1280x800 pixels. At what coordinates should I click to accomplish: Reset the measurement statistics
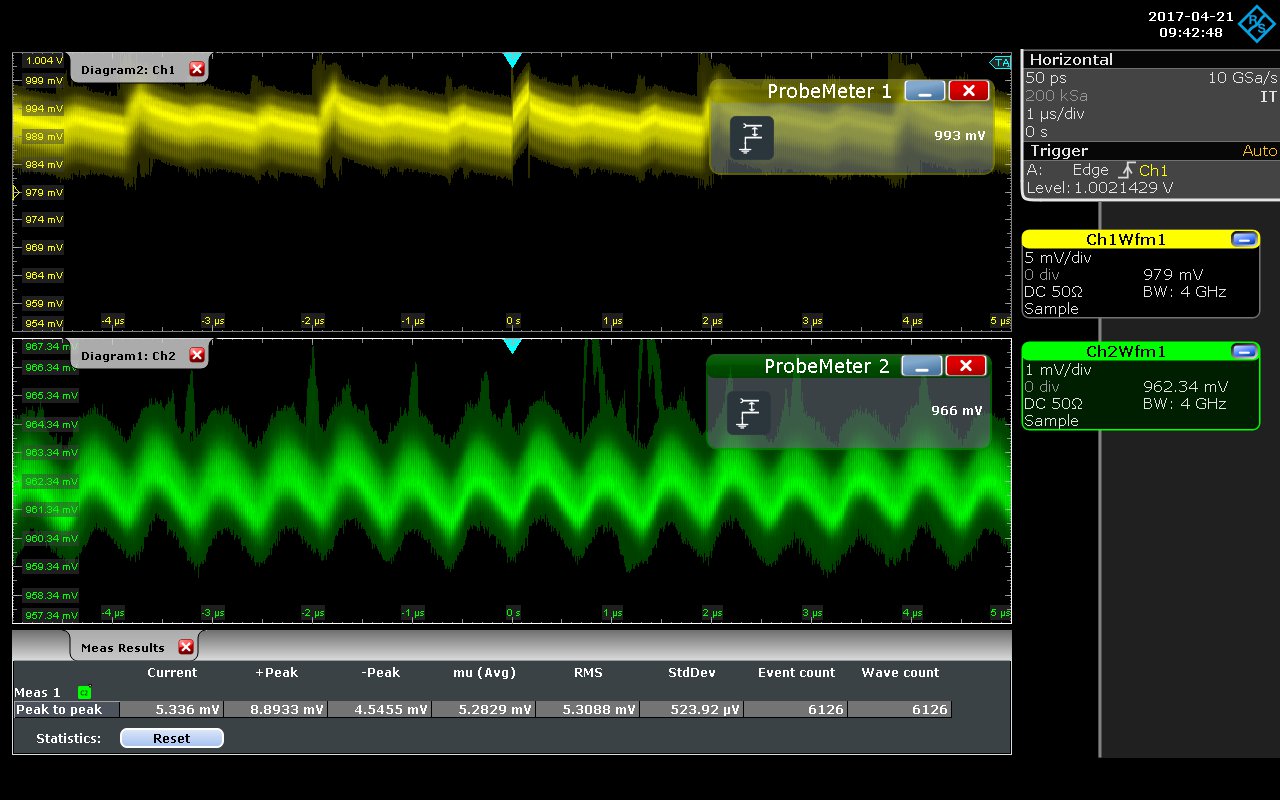171,738
